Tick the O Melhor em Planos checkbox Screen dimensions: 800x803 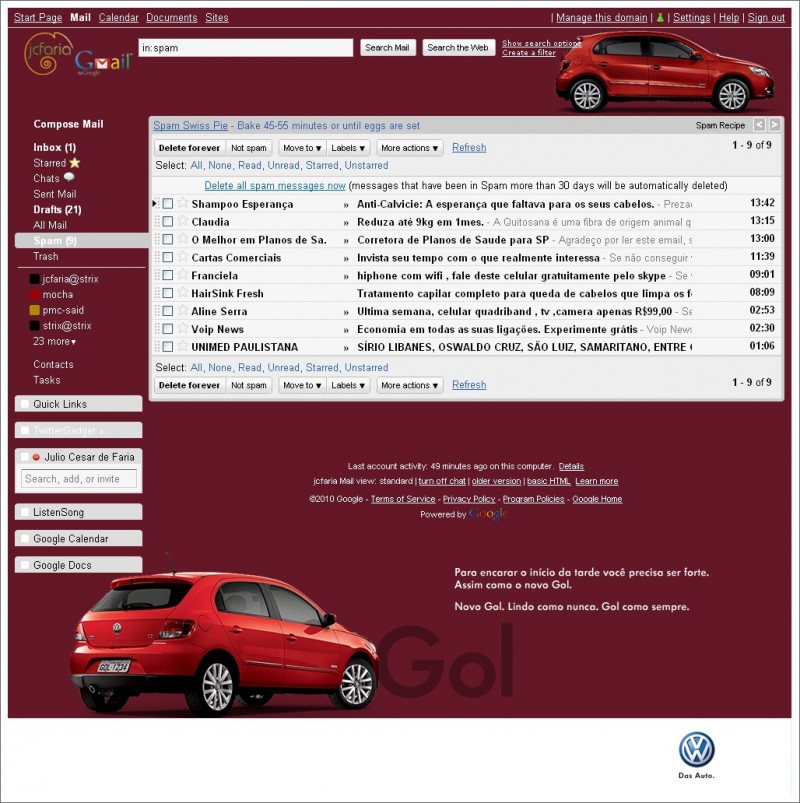pos(167,240)
